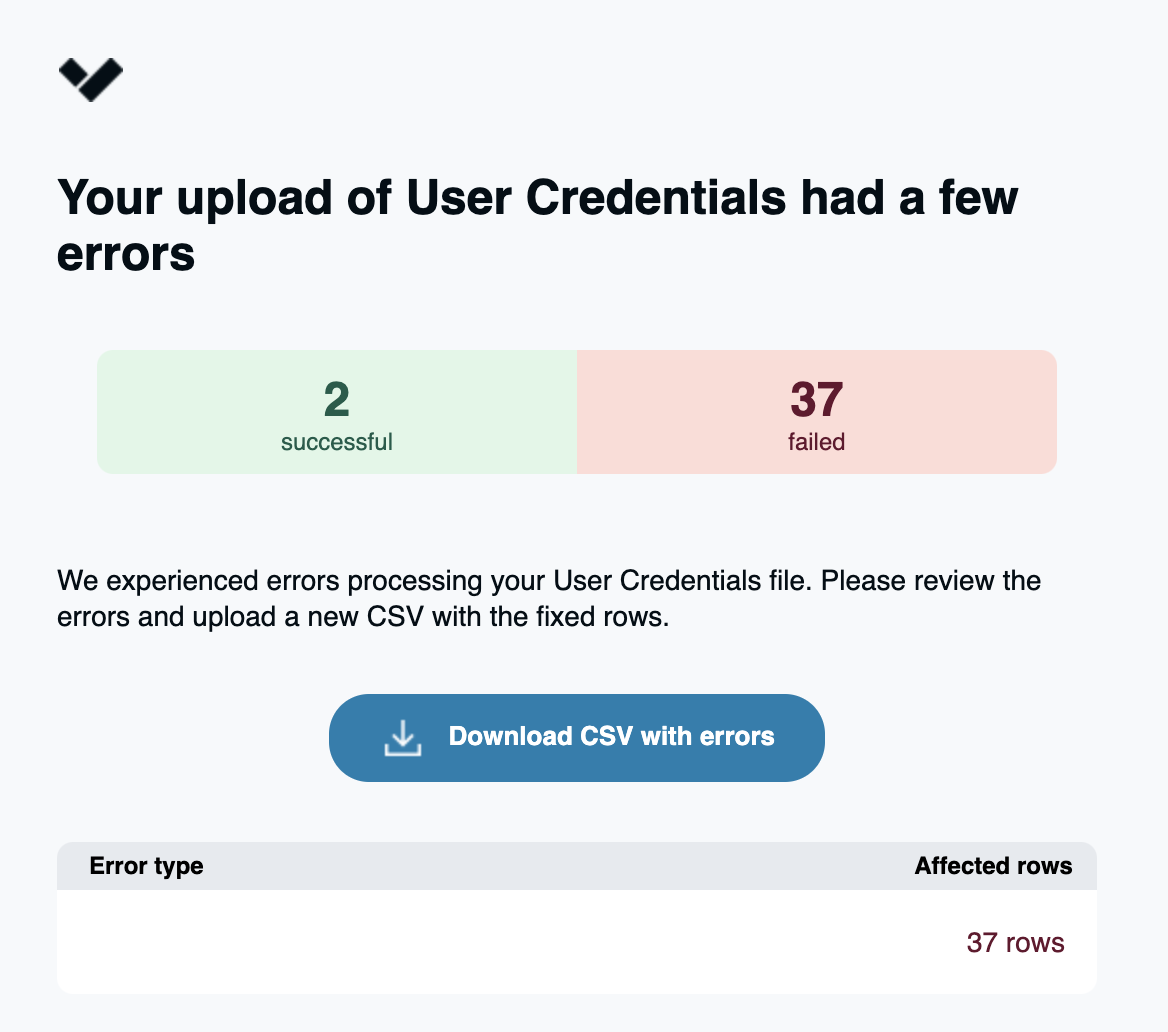Screen dimensions: 1168x1032
Task: Select the number 2 successful count
Action: point(337,400)
